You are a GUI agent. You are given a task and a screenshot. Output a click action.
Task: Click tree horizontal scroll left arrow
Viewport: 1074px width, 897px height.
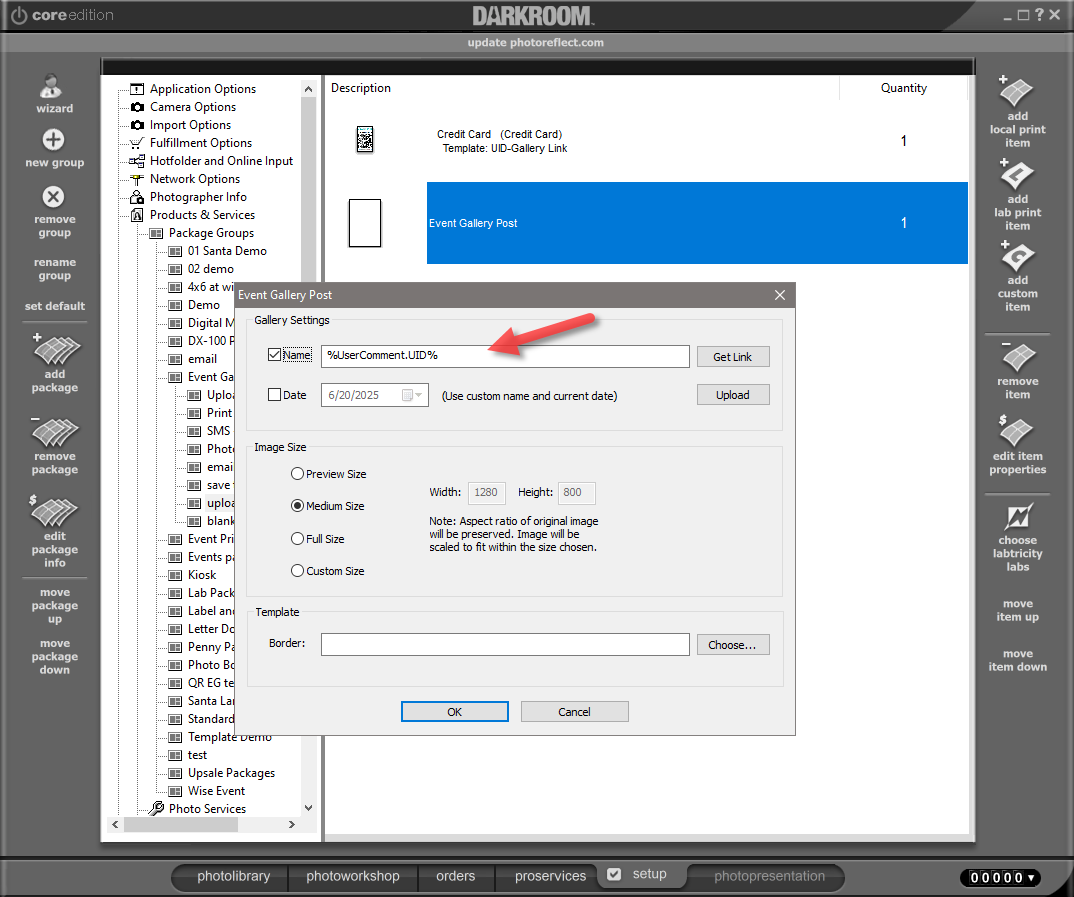tap(115, 824)
